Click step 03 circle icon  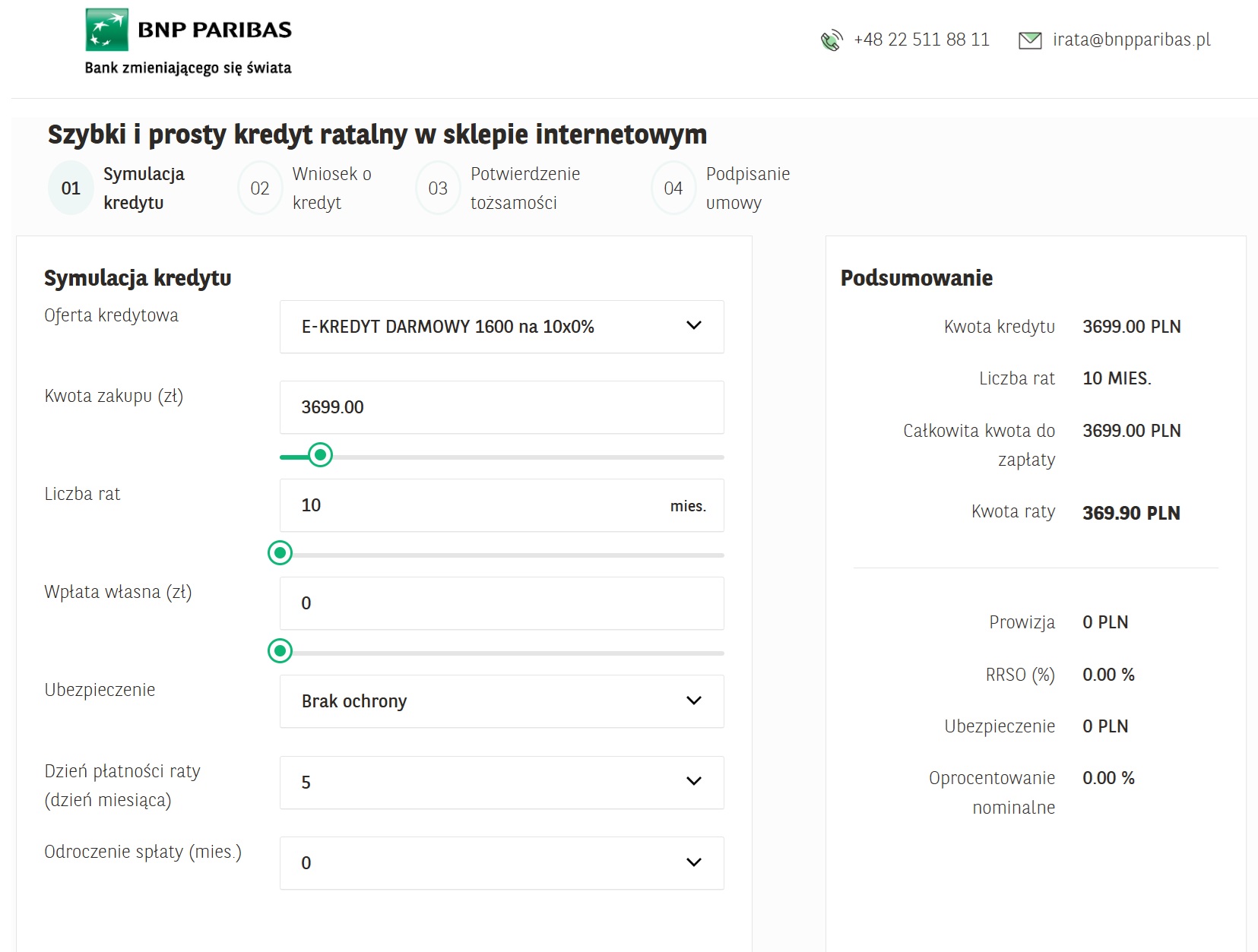point(438,188)
